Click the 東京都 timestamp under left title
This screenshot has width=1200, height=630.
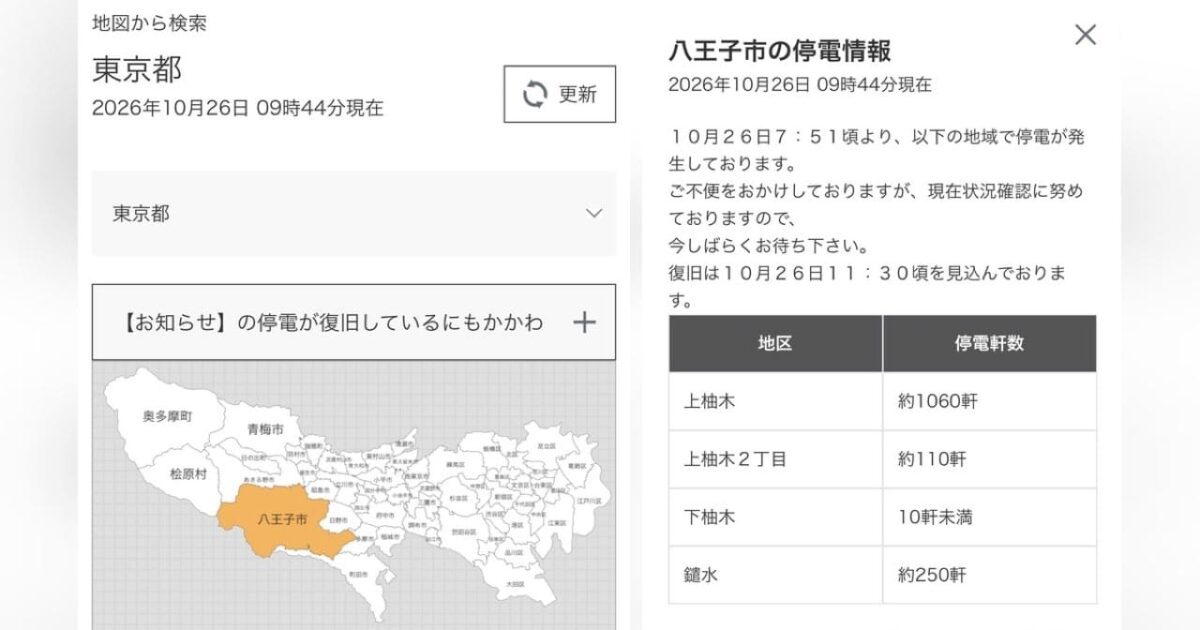tap(237, 108)
